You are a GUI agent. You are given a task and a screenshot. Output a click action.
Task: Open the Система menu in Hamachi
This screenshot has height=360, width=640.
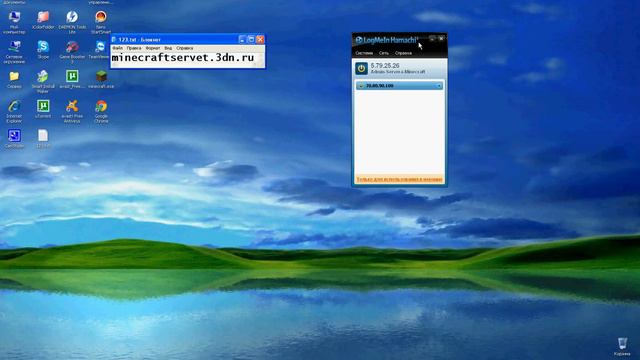coord(364,53)
